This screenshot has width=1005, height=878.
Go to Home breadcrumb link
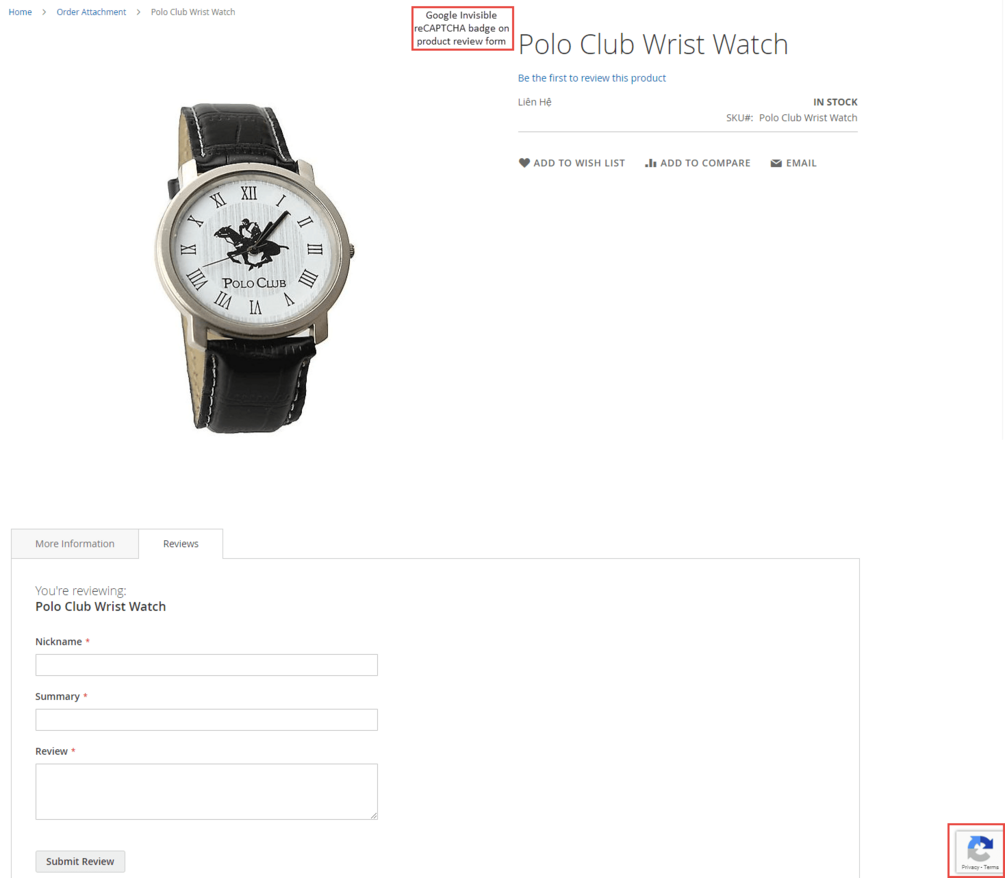pyautogui.click(x=20, y=12)
